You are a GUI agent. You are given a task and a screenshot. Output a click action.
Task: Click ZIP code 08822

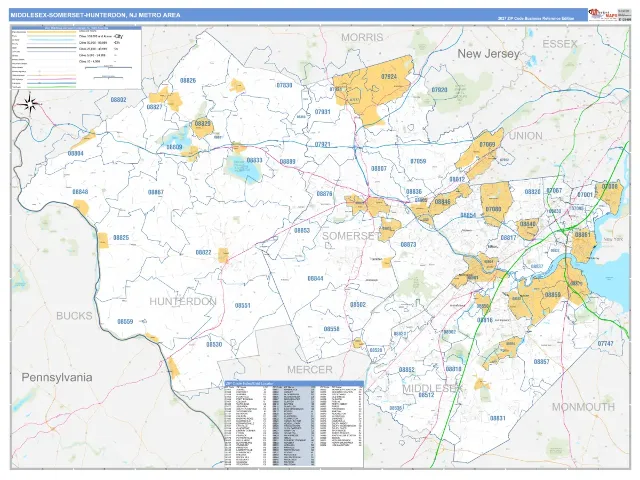pyautogui.click(x=203, y=253)
